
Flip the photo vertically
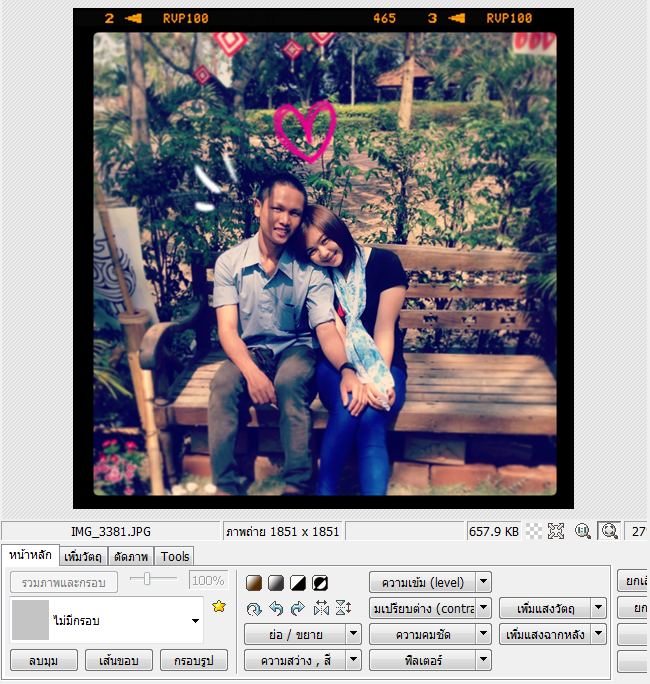pyautogui.click(x=342, y=608)
